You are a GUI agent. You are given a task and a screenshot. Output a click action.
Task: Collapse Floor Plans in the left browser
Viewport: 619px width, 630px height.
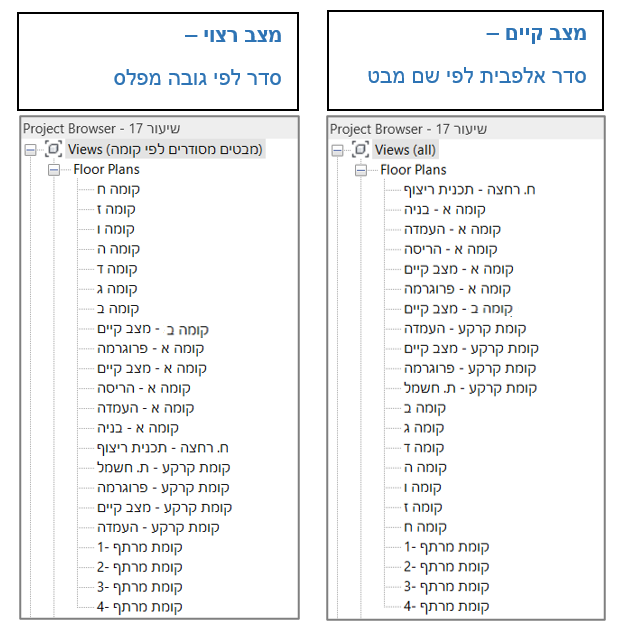(x=54, y=170)
